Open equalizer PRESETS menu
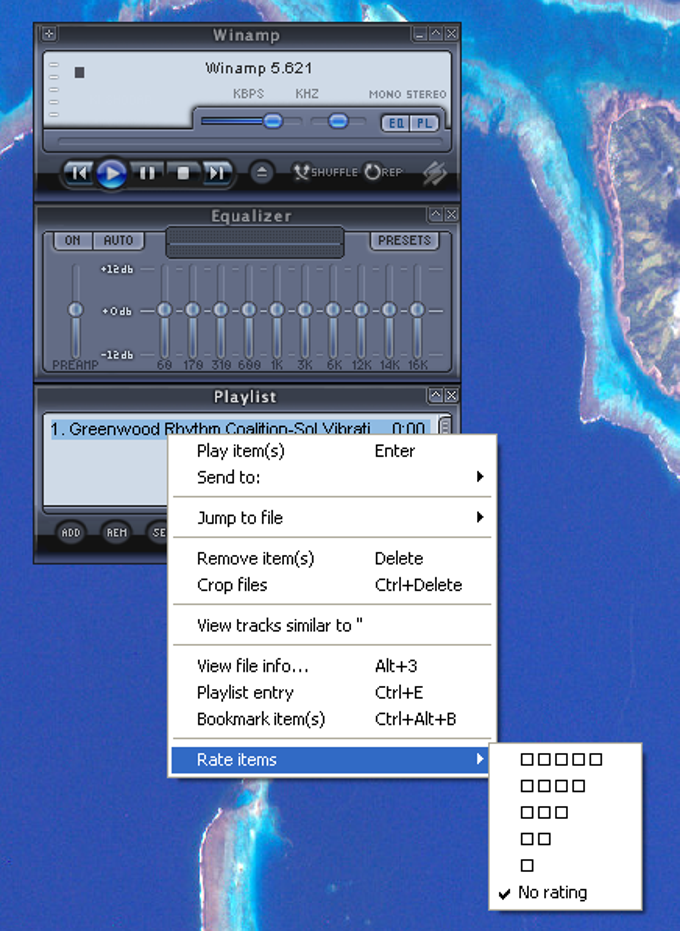This screenshot has width=680, height=931. (404, 240)
